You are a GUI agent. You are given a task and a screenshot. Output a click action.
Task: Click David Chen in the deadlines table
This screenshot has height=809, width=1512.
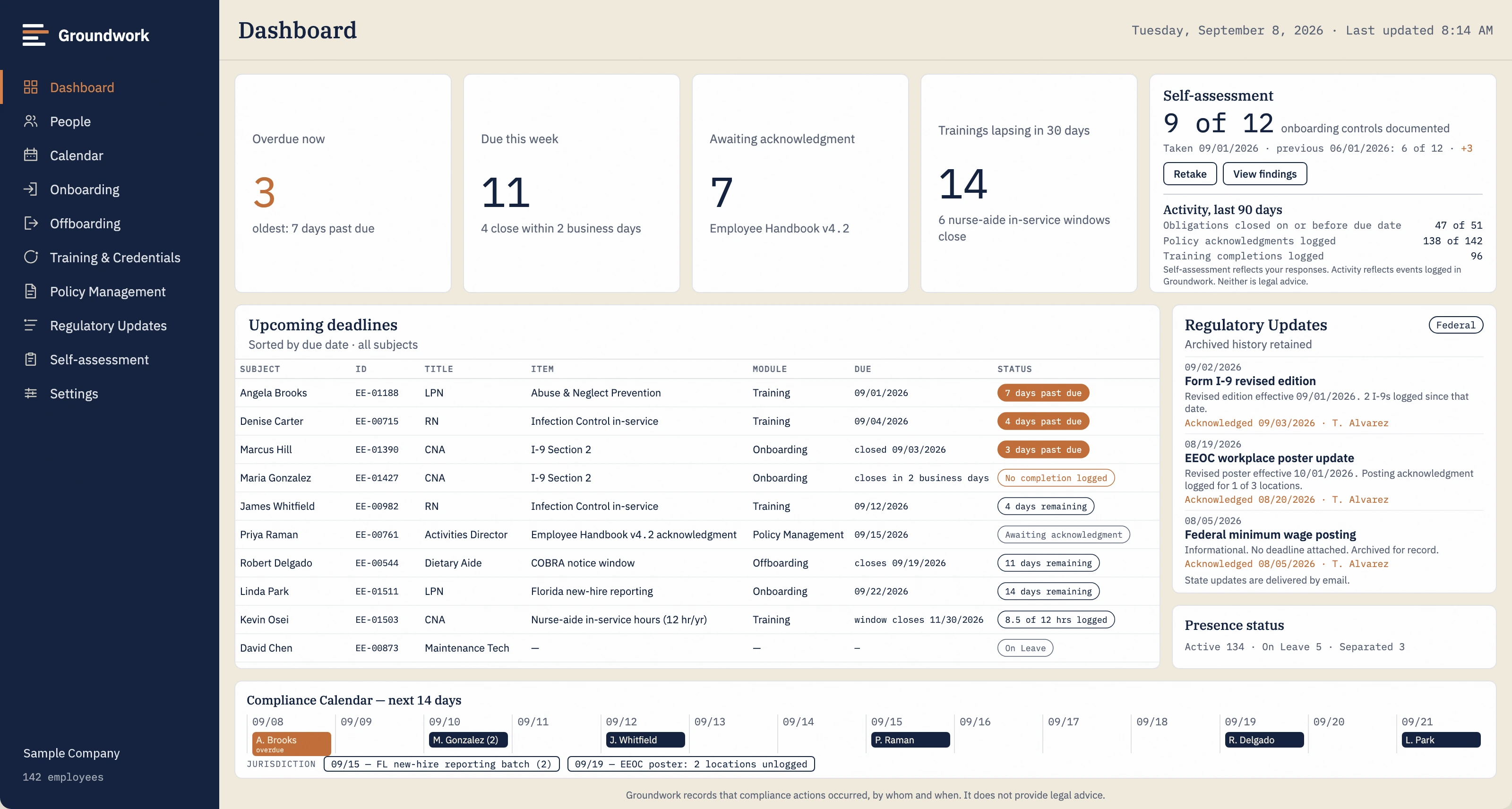click(x=266, y=648)
